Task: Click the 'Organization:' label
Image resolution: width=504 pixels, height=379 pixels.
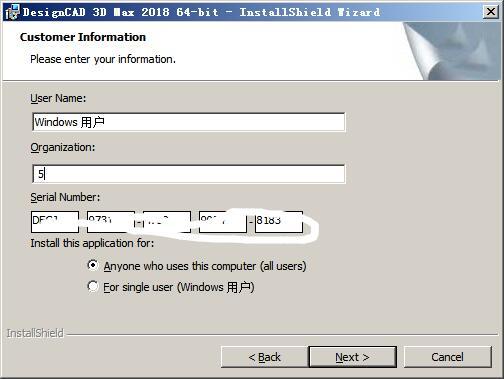Action: pos(63,147)
